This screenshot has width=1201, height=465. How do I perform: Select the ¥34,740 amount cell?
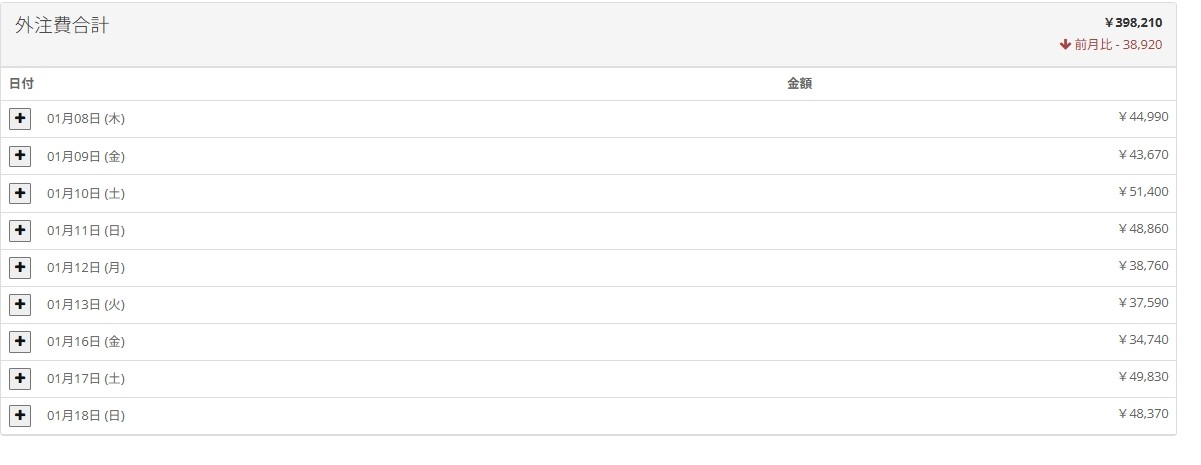tap(1143, 339)
